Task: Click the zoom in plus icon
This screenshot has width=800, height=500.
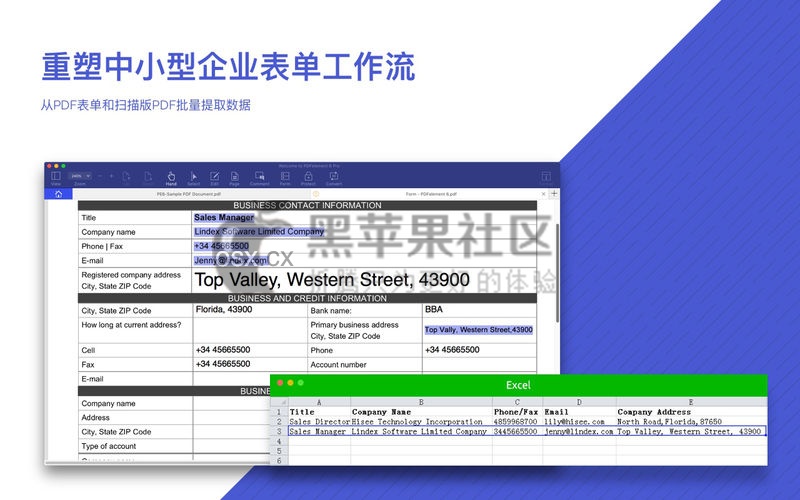Action: coord(111,176)
